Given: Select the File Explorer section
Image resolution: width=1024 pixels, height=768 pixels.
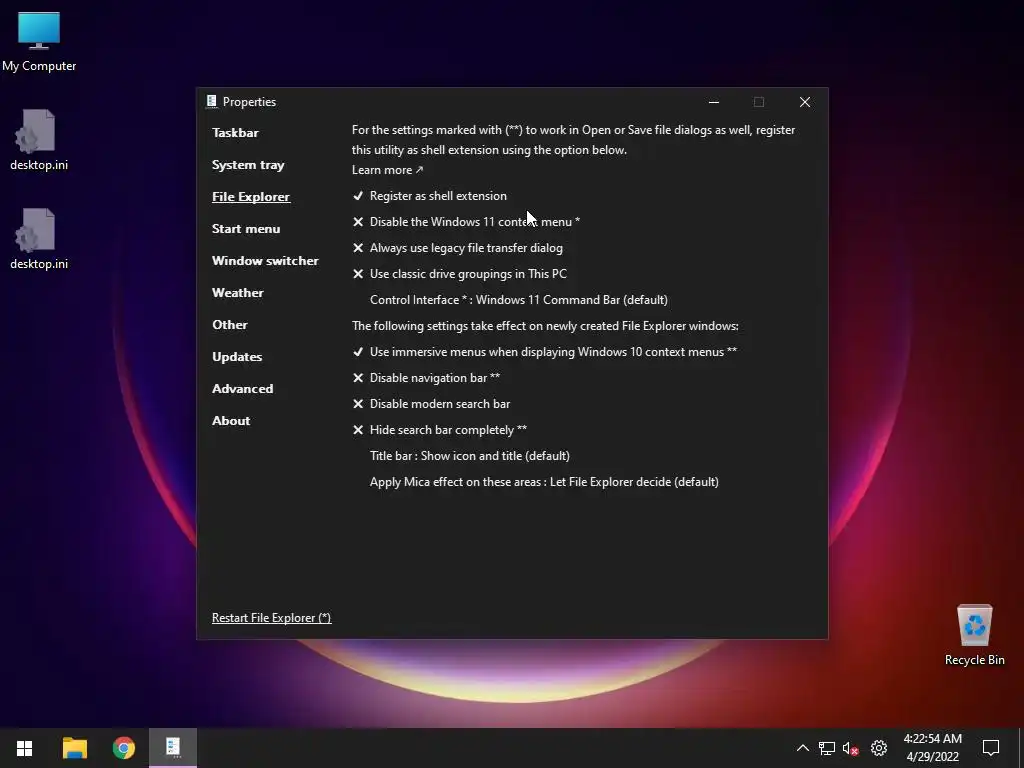Looking at the screenshot, I should tap(251, 197).
